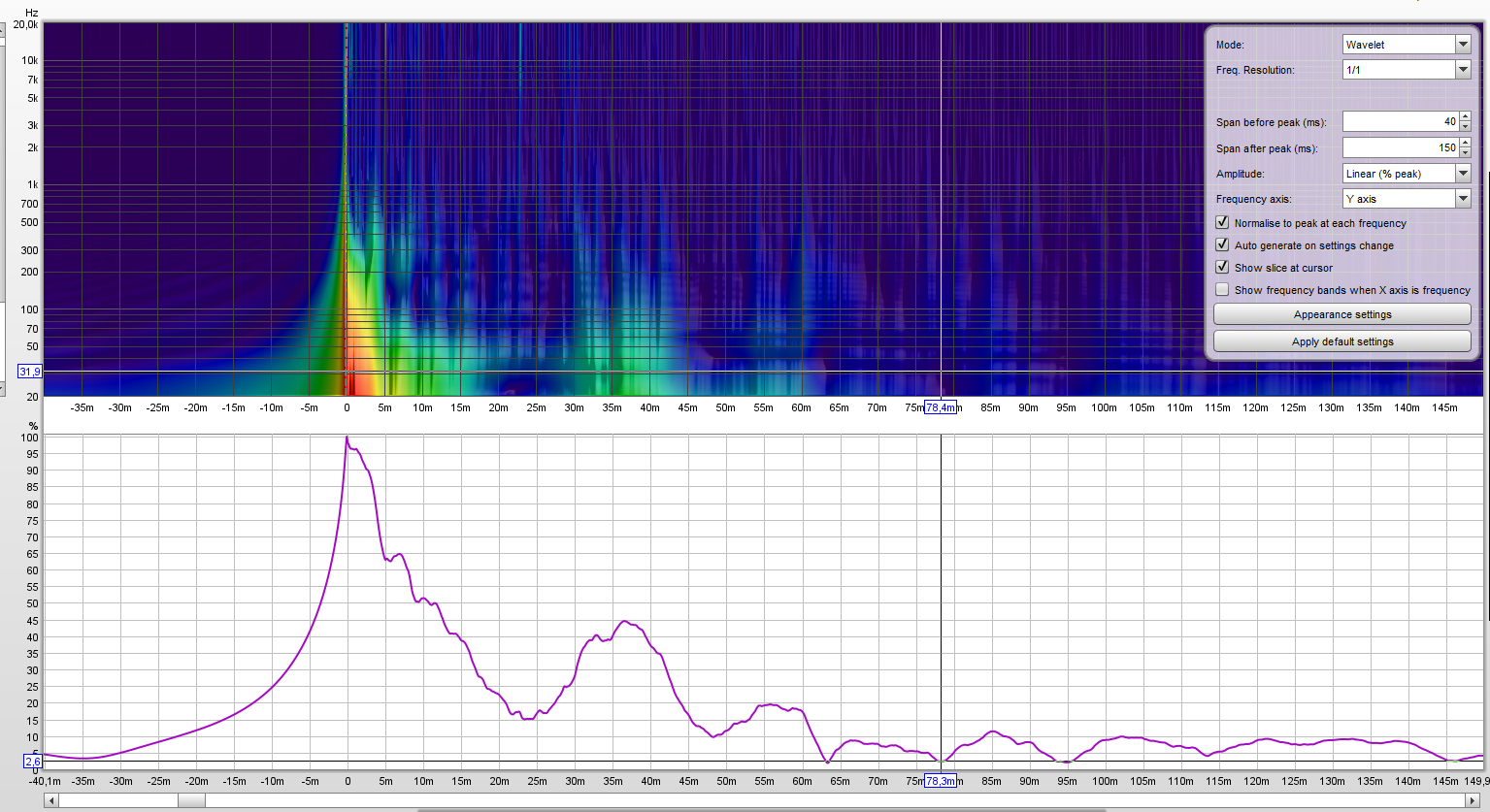Increase Span after peak with up arrow

pyautogui.click(x=1466, y=144)
